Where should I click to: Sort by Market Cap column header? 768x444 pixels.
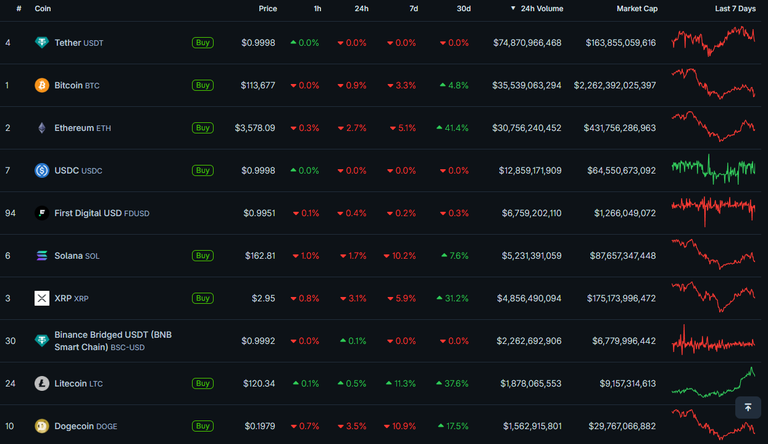point(637,8)
